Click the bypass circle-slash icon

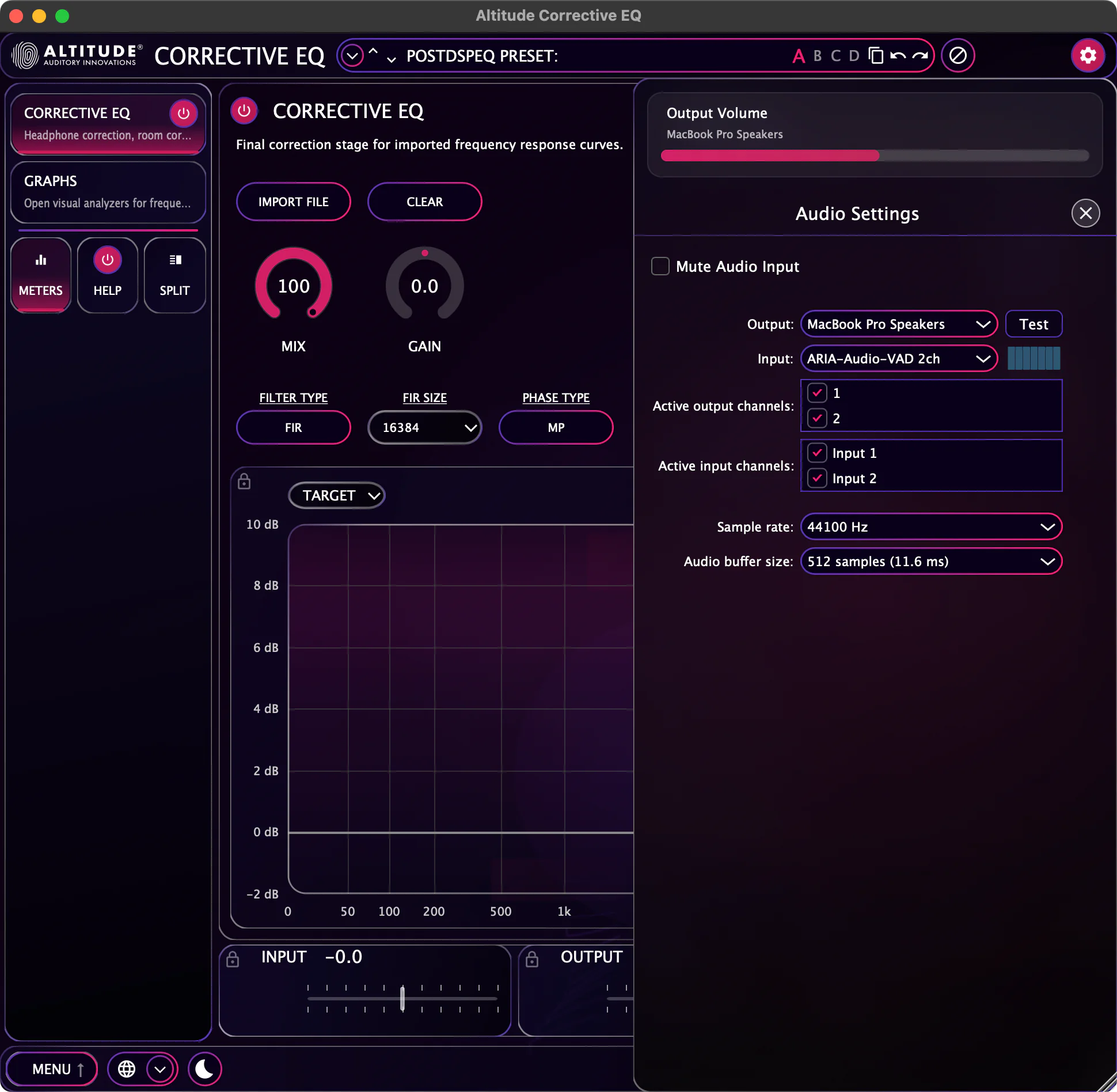tap(958, 55)
